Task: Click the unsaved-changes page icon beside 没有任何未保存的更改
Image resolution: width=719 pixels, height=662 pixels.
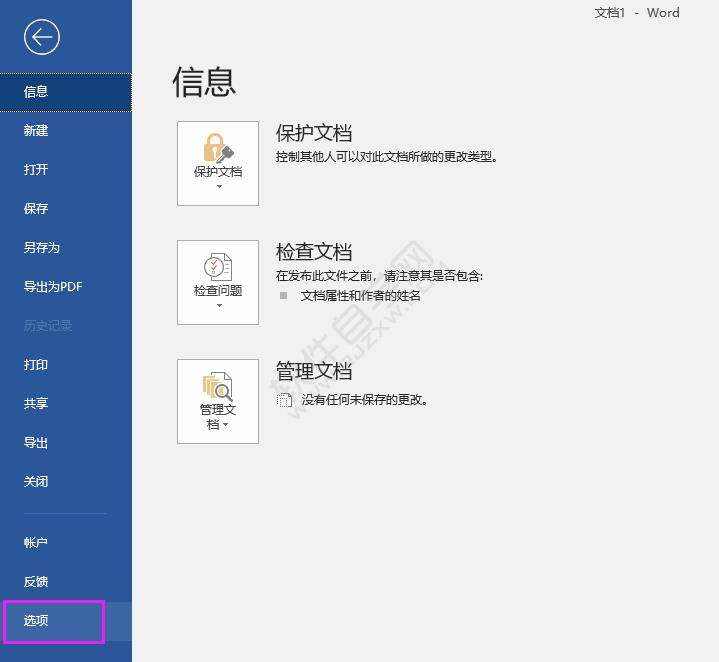Action: click(284, 400)
